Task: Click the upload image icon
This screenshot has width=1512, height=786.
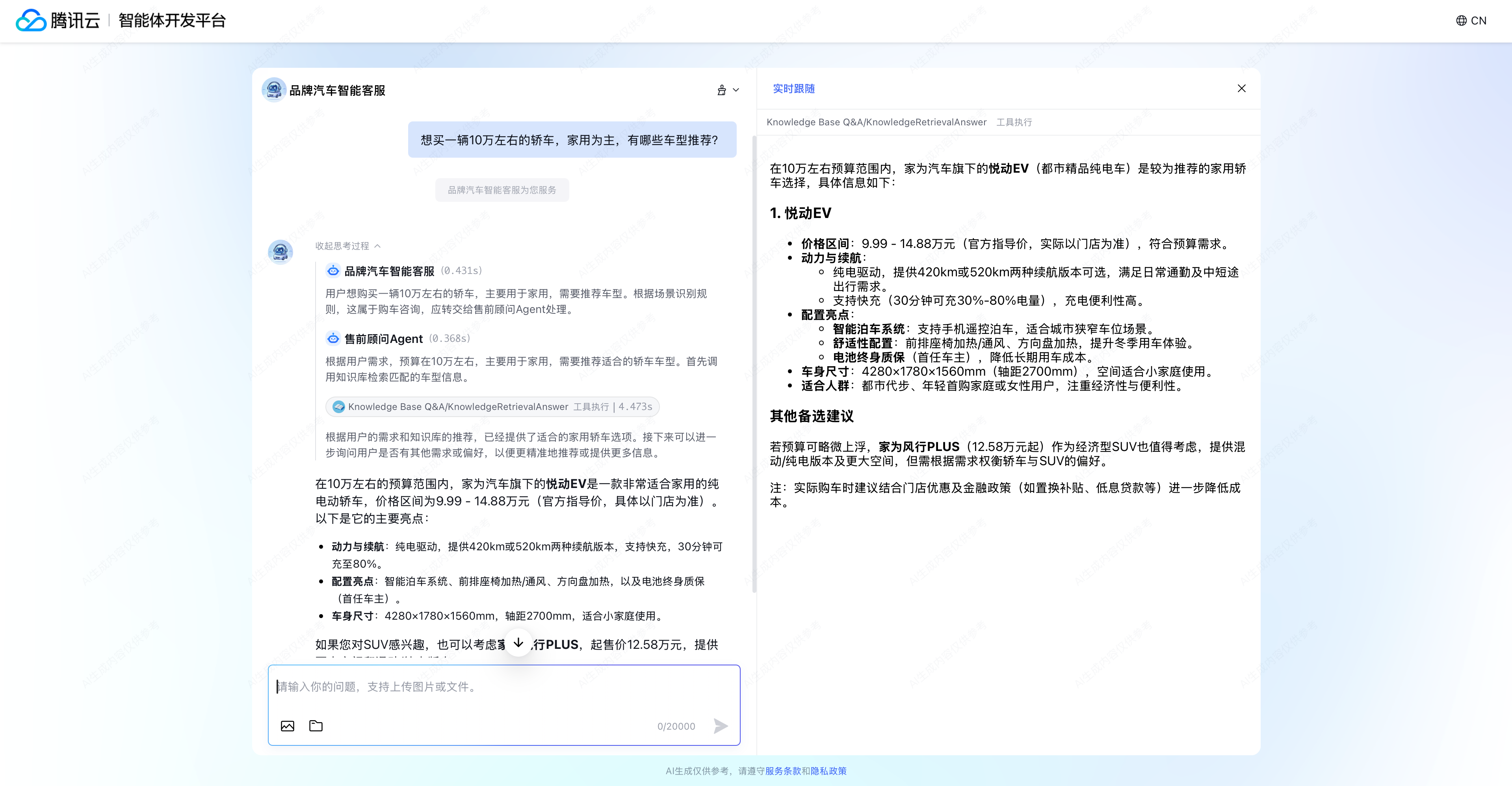Action: [288, 726]
